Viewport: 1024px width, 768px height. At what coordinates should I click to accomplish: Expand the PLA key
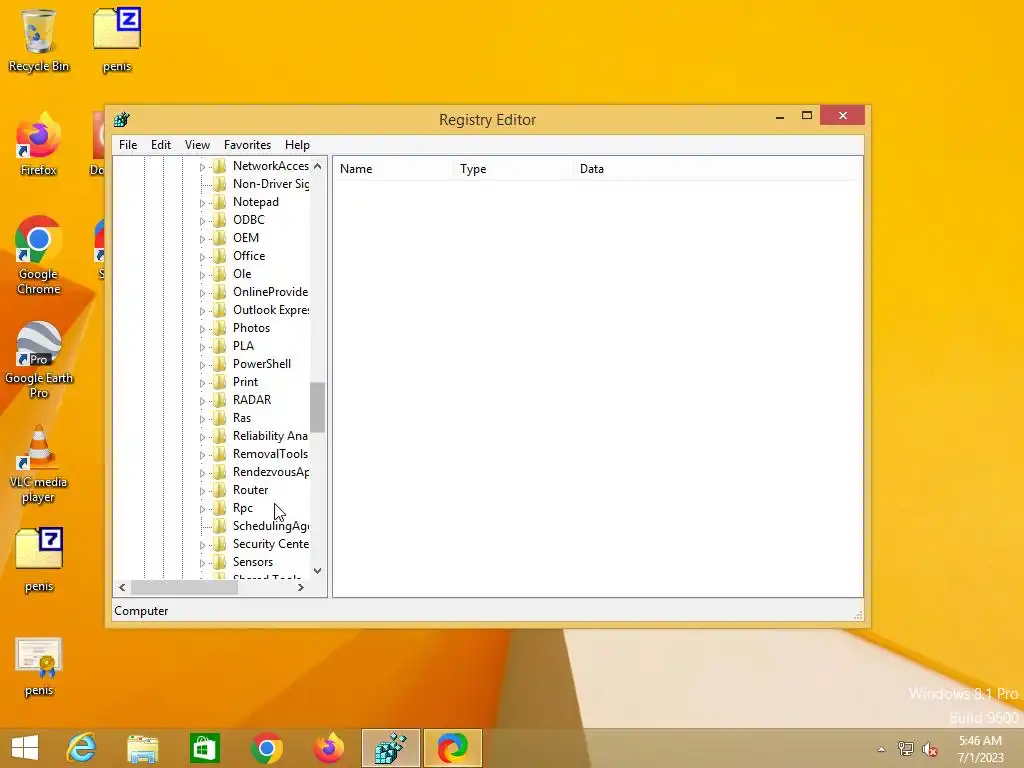click(202, 347)
